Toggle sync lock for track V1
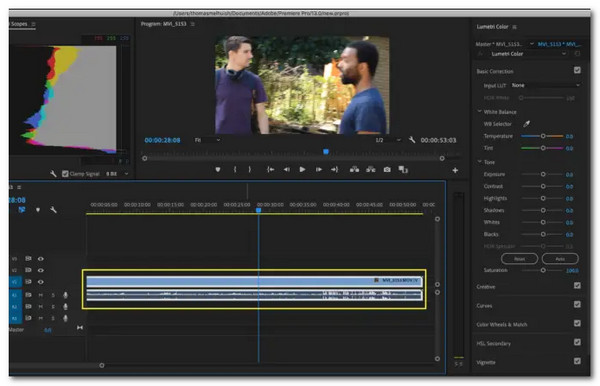 pyautogui.click(x=28, y=282)
